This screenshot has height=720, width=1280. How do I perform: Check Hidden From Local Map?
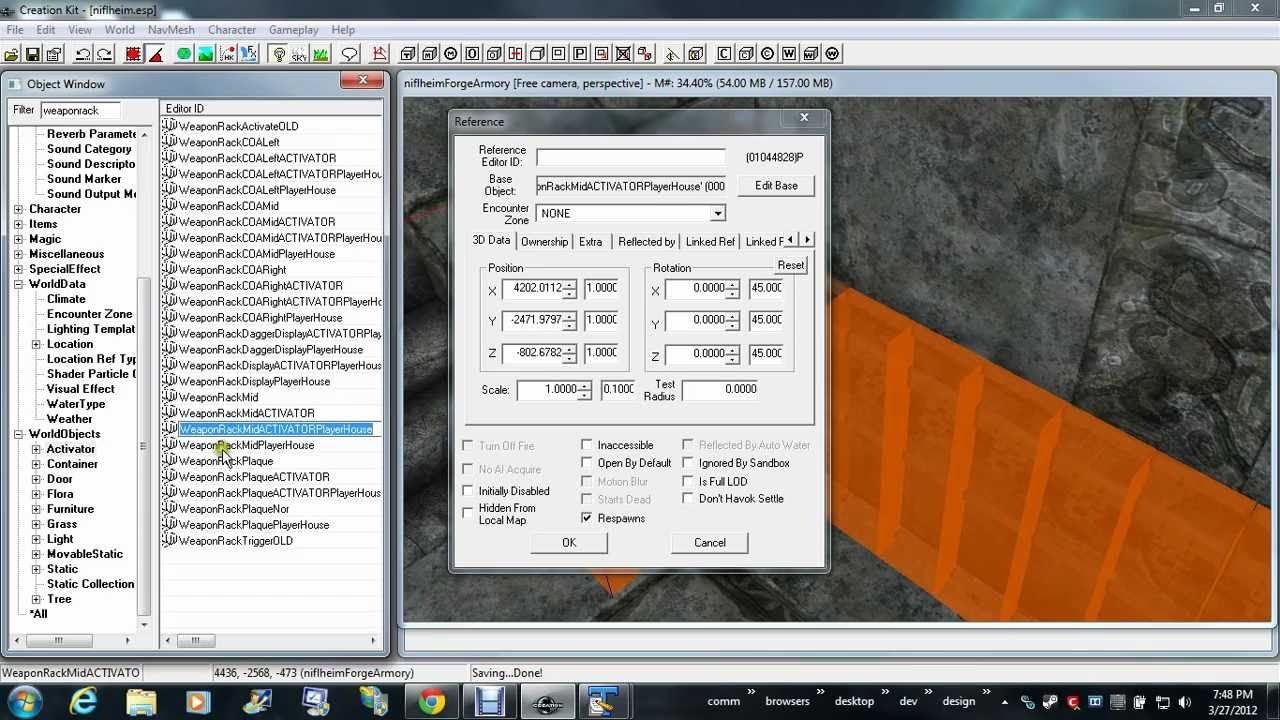(x=468, y=512)
